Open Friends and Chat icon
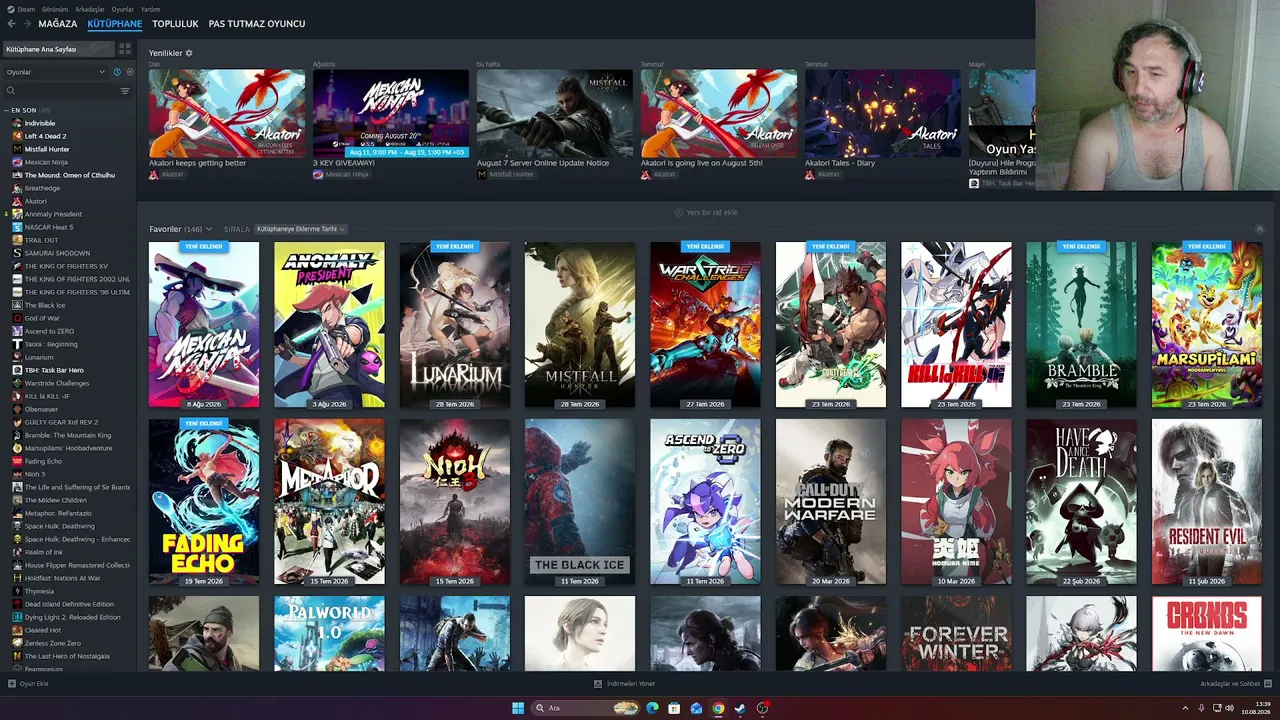Viewport: 1280px width, 720px height. pyautogui.click(x=1268, y=684)
